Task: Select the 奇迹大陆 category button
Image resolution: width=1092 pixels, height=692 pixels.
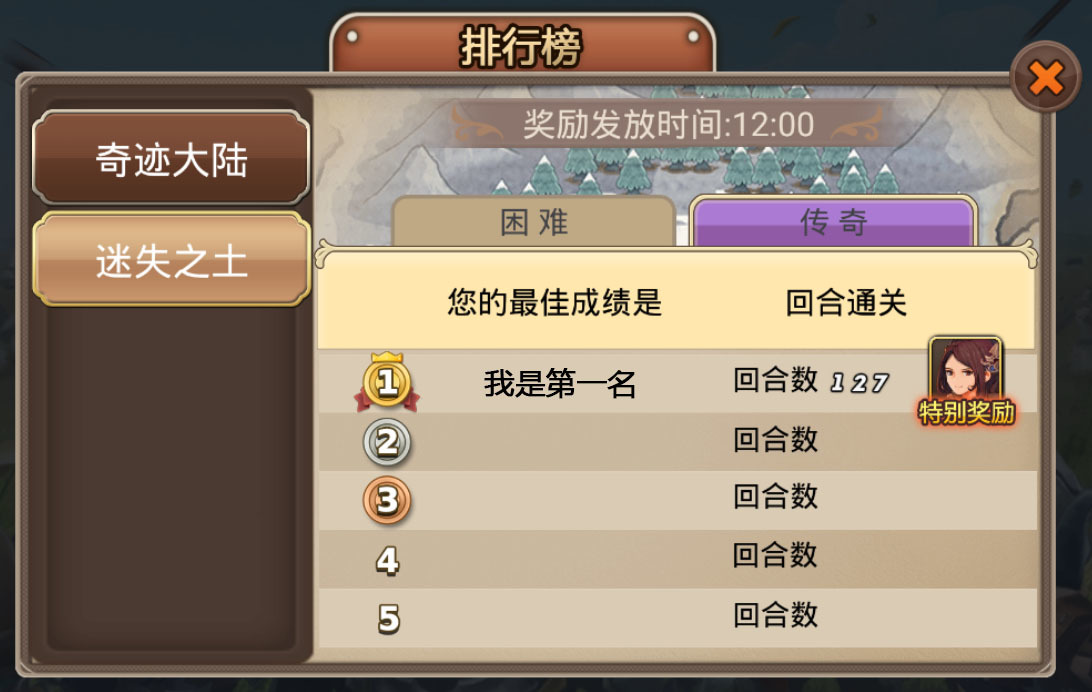Action: pyautogui.click(x=171, y=158)
